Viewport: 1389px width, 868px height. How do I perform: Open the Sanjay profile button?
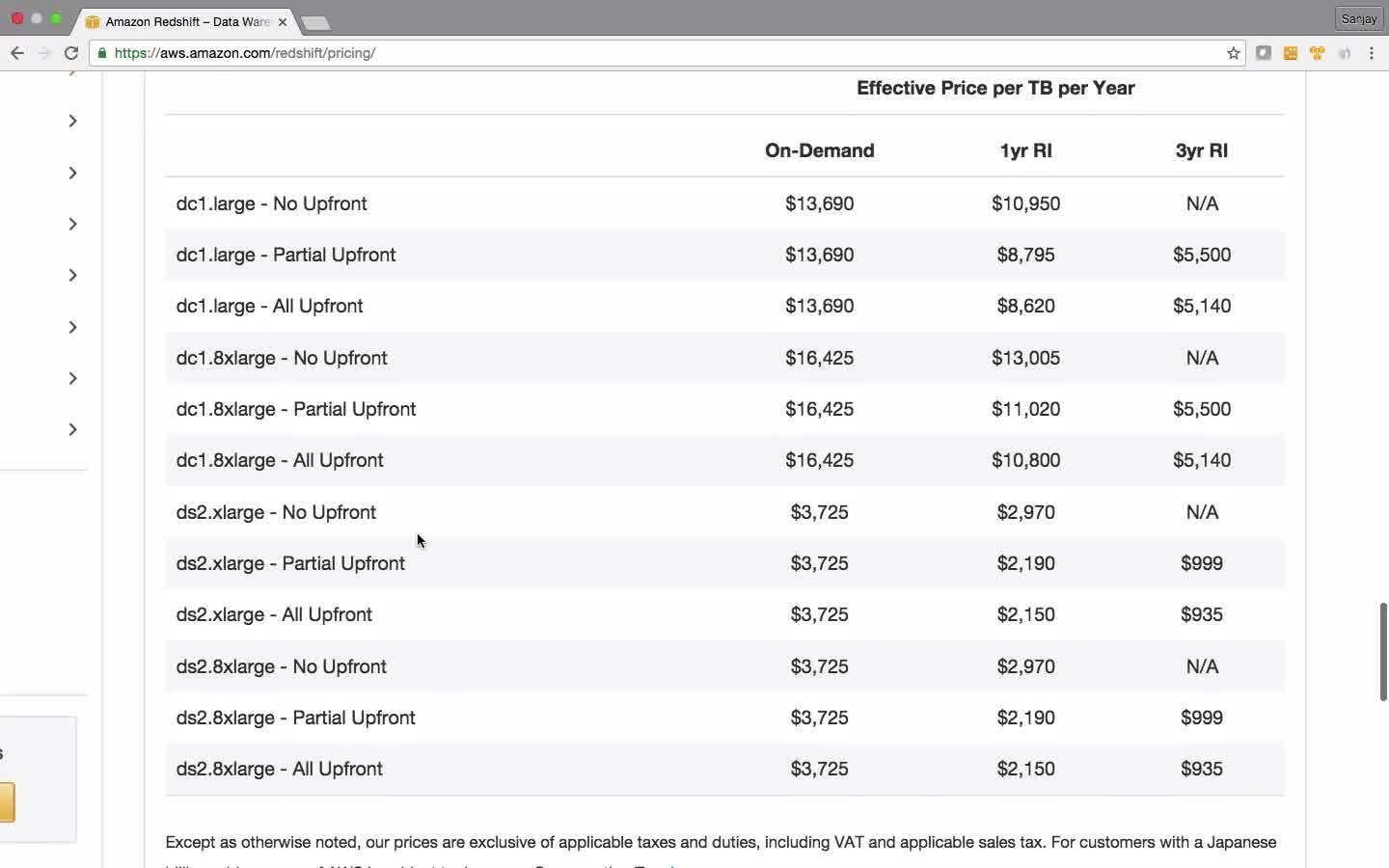click(x=1359, y=18)
